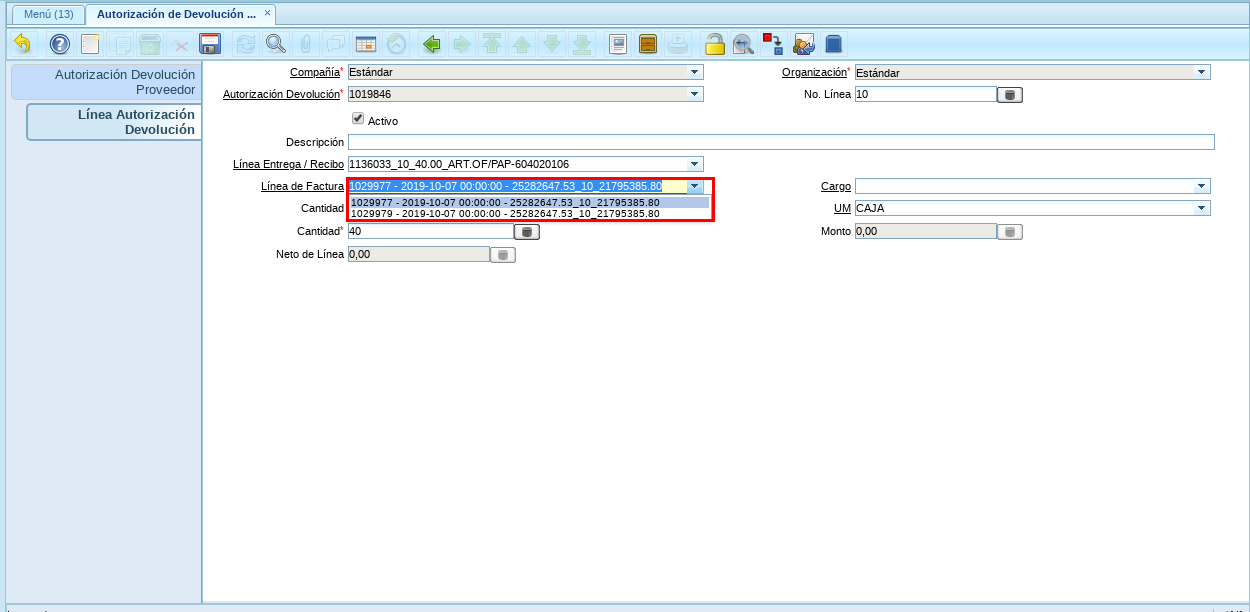Click the Neto de Línea amount field

coord(418,254)
